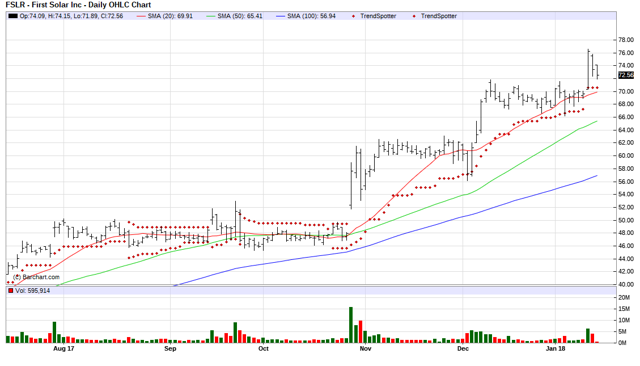Viewport: 640px width, 366px height.
Task: Click the black OHLC legend swatch
Action: pyautogui.click(x=13, y=16)
